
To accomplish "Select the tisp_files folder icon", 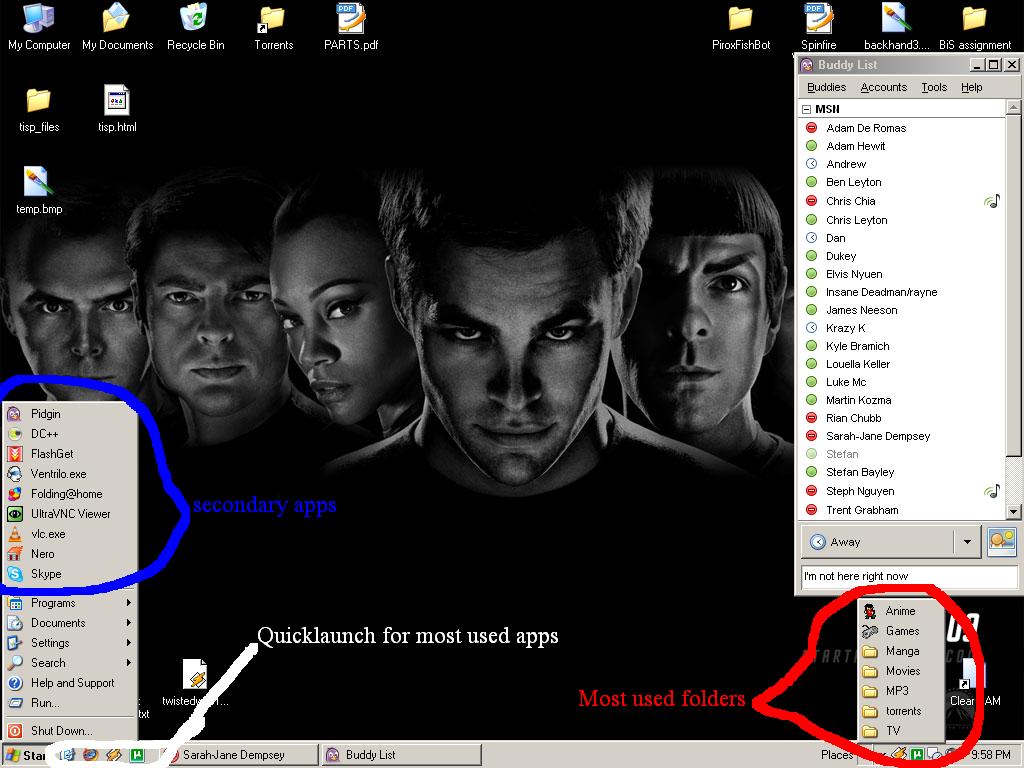I will [x=39, y=109].
